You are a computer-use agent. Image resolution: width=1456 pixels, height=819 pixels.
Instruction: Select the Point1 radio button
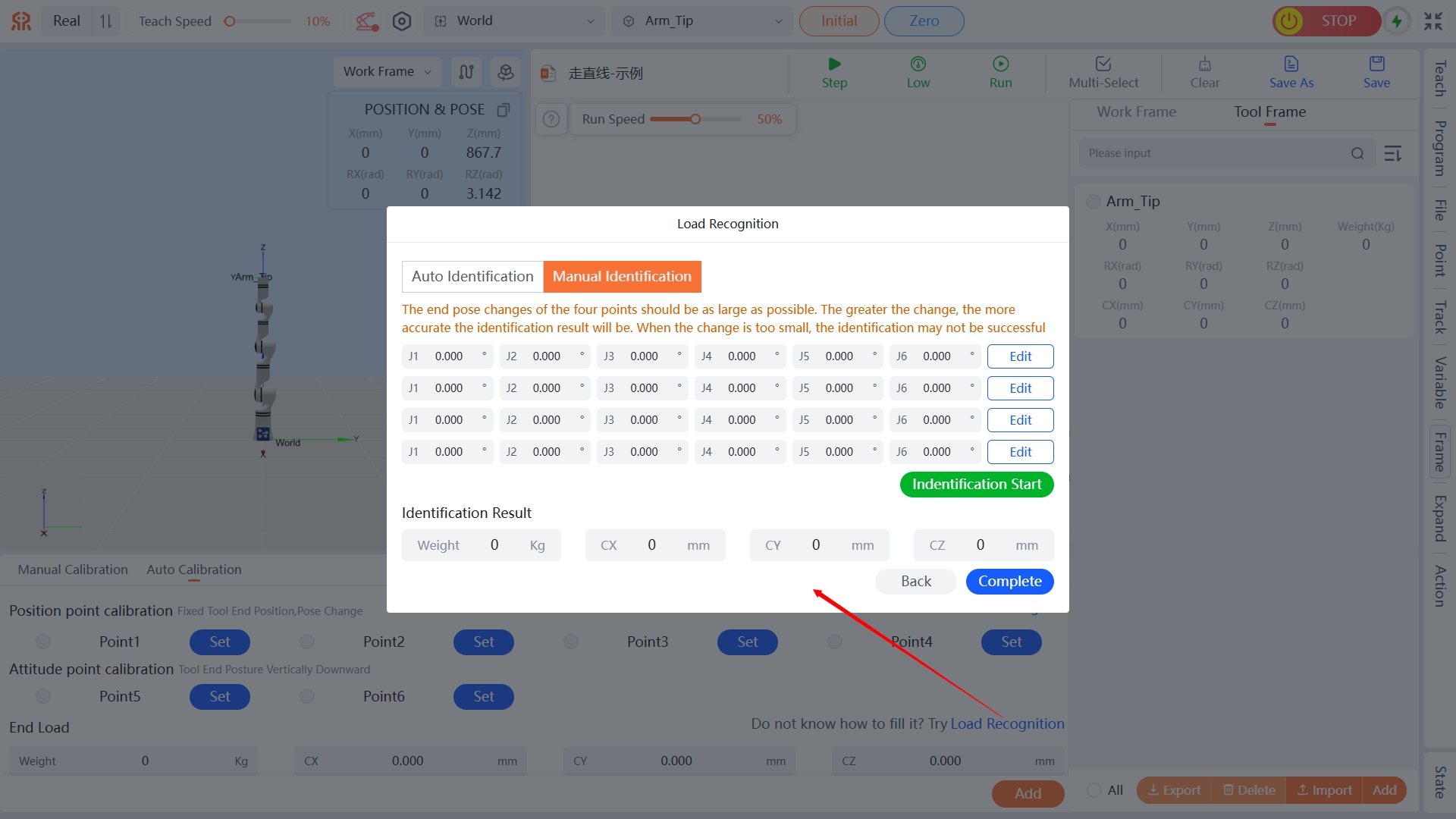(x=43, y=642)
